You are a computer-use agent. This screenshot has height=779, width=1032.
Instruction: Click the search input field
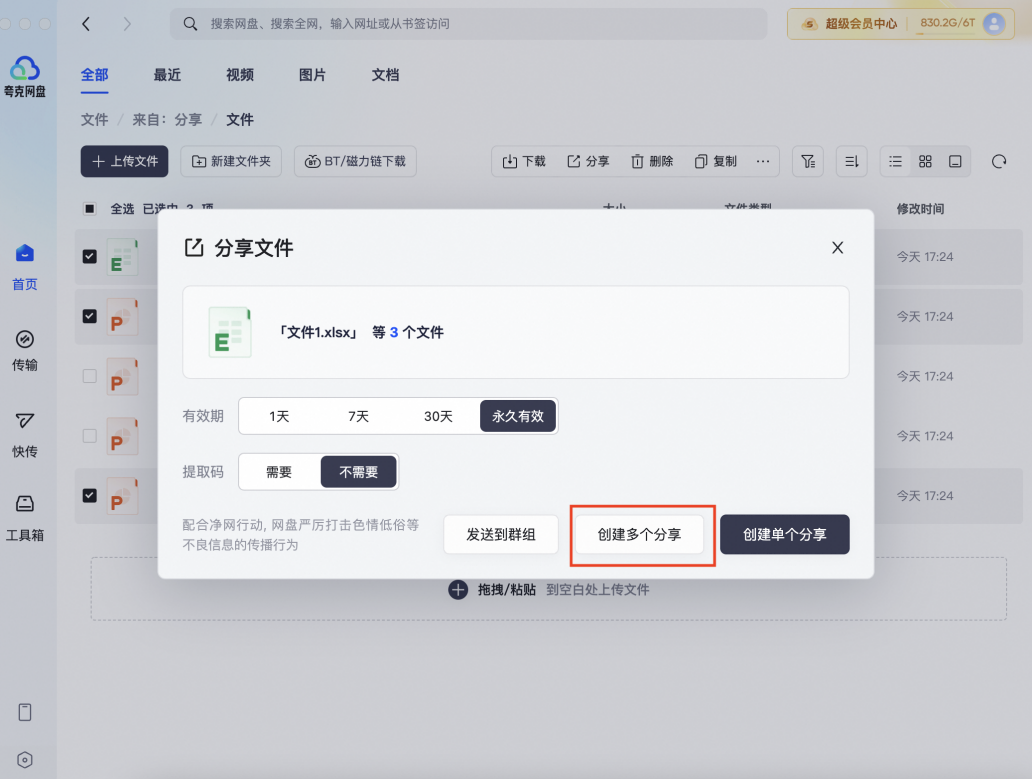click(x=470, y=23)
